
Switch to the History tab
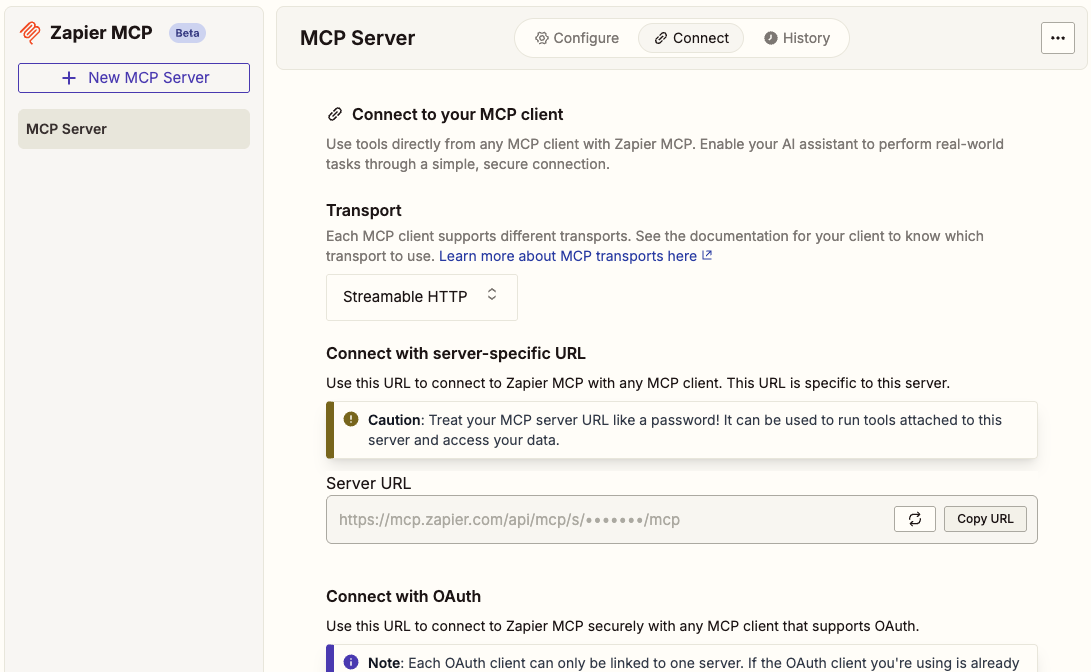point(797,38)
